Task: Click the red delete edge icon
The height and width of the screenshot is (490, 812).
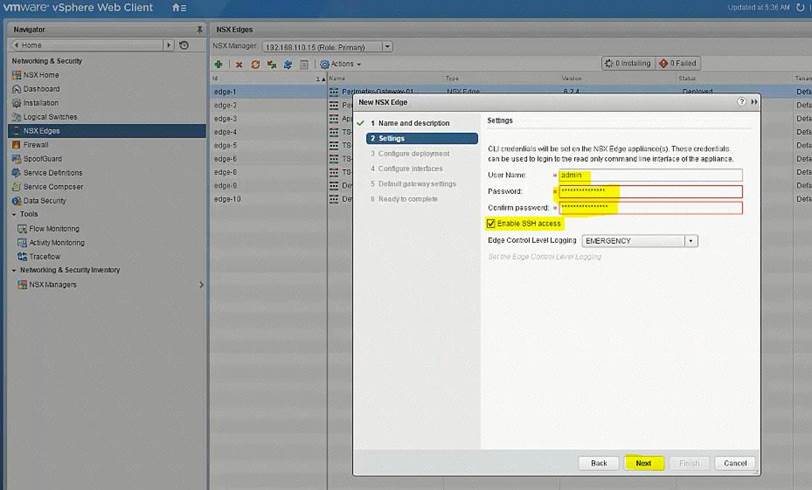Action: point(239,64)
